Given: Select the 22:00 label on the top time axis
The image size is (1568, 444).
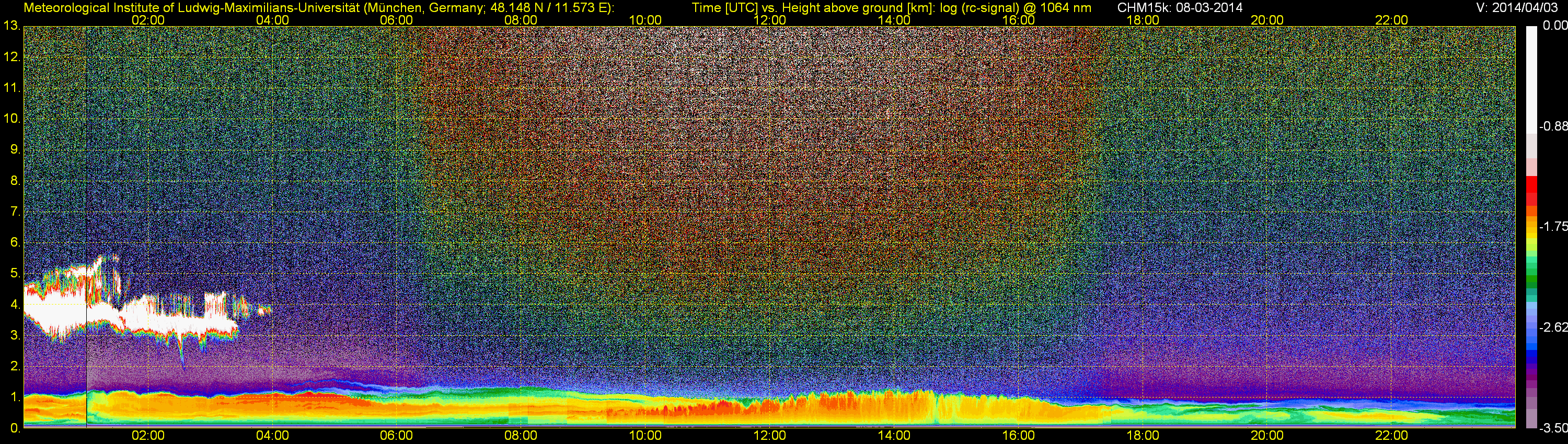Looking at the screenshot, I should (1391, 20).
